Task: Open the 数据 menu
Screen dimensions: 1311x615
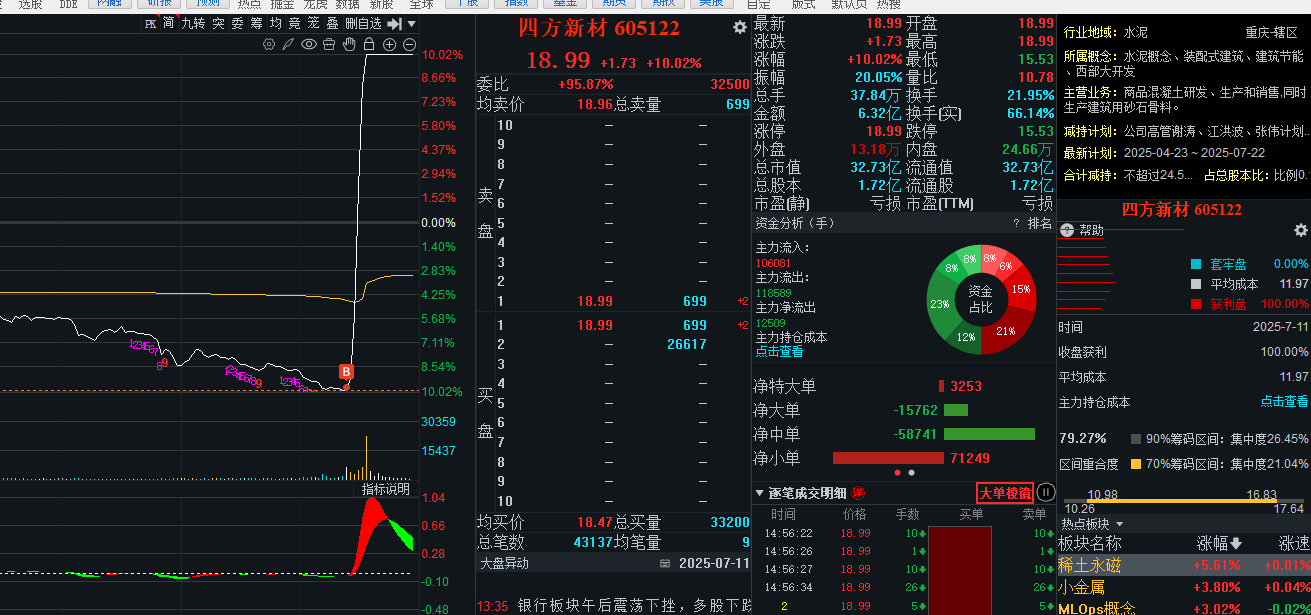Action: [347, 5]
